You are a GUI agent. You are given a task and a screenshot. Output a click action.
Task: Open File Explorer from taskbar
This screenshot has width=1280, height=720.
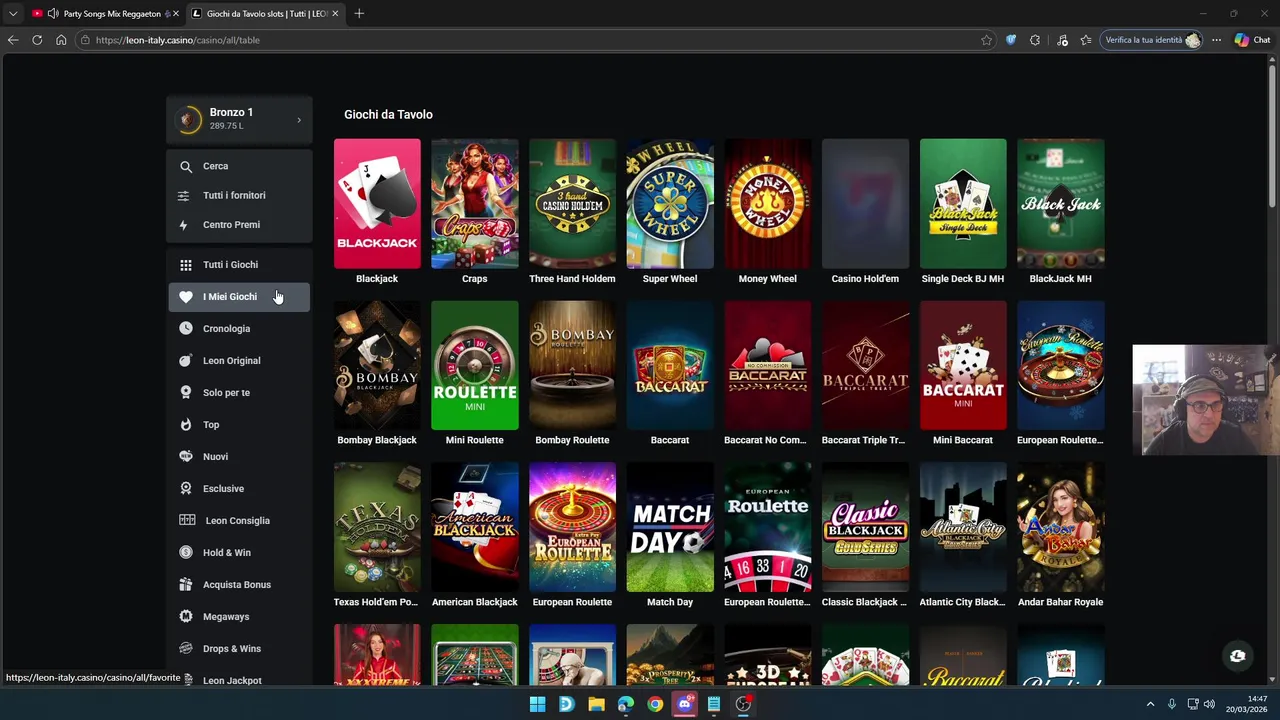[596, 704]
